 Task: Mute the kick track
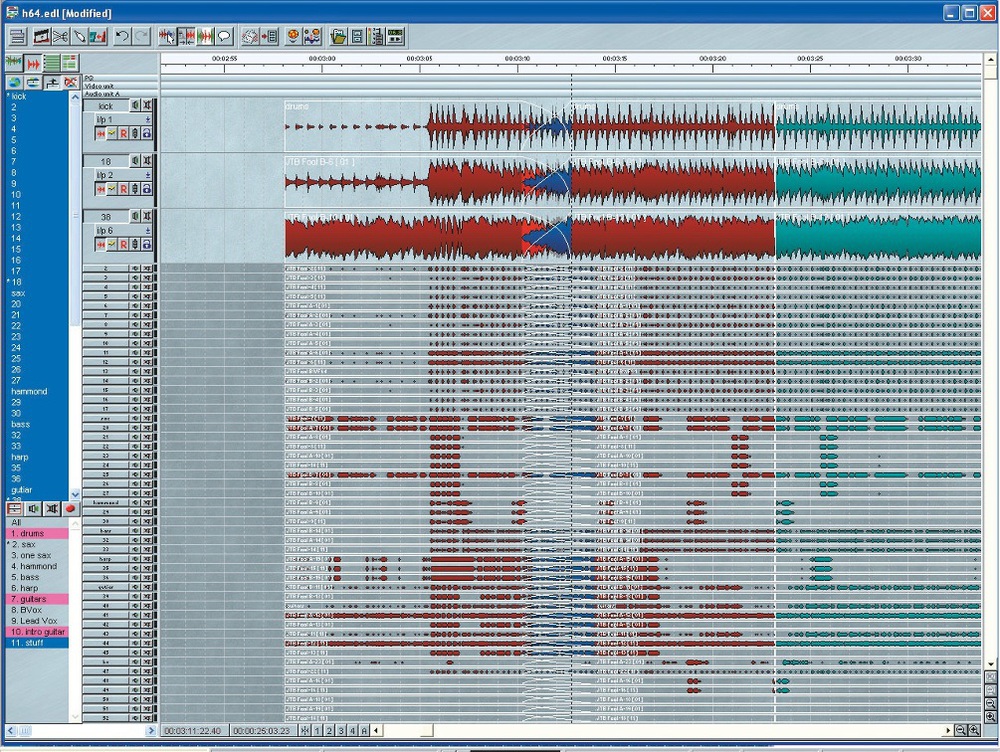(x=147, y=105)
